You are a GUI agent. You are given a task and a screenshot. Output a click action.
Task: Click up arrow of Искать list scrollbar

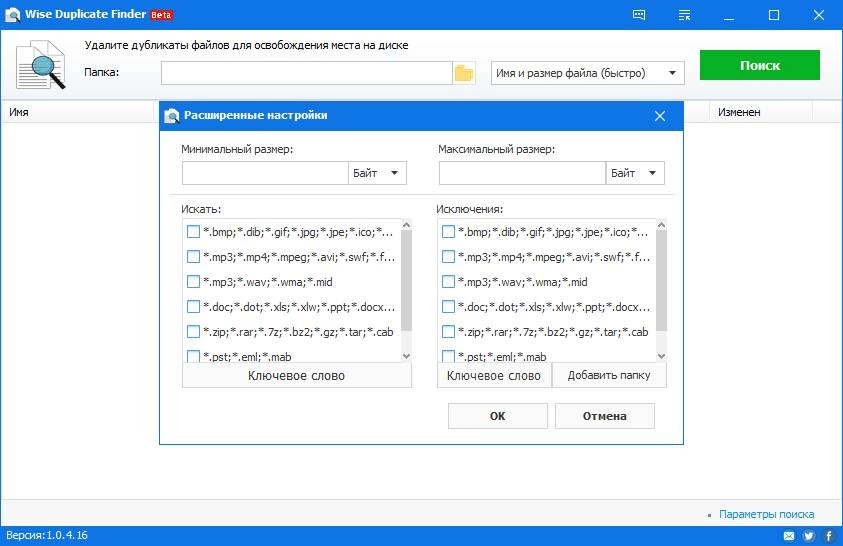(406, 225)
